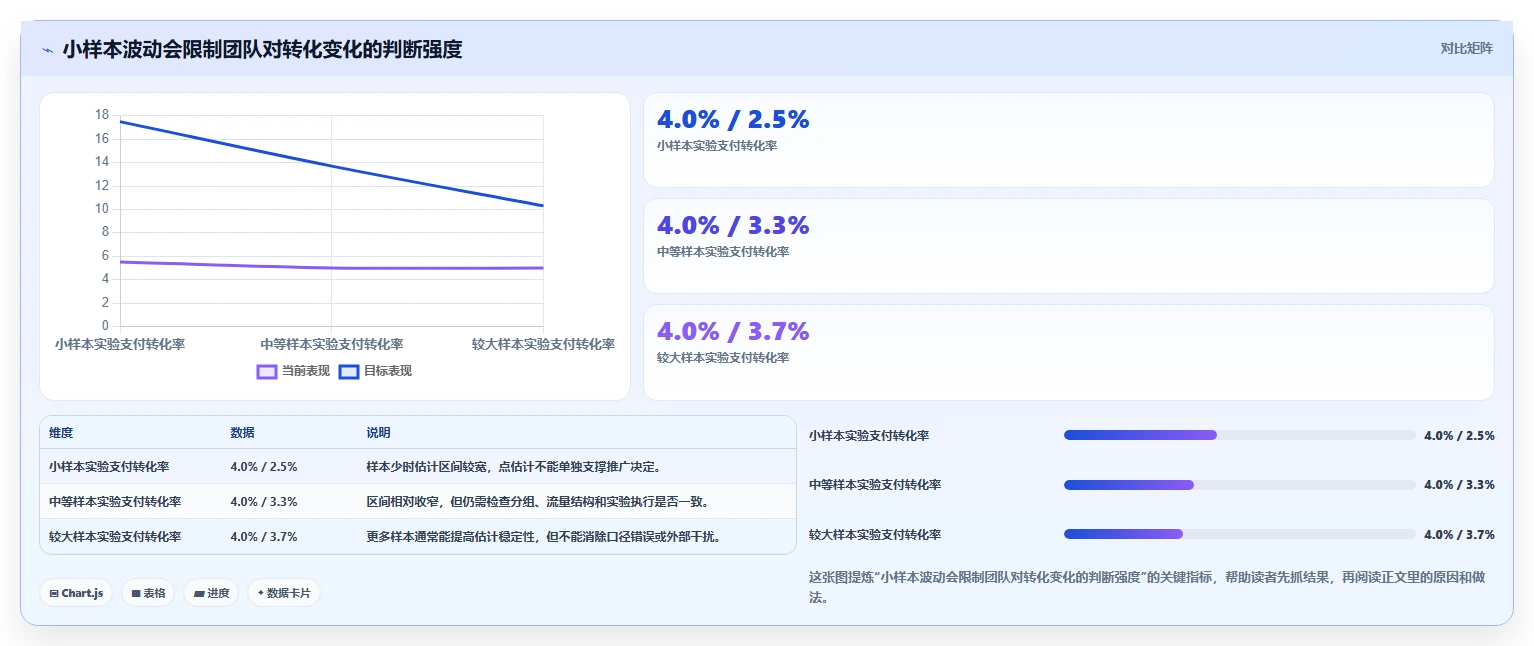Select the 表格 tag chip

[x=148, y=593]
